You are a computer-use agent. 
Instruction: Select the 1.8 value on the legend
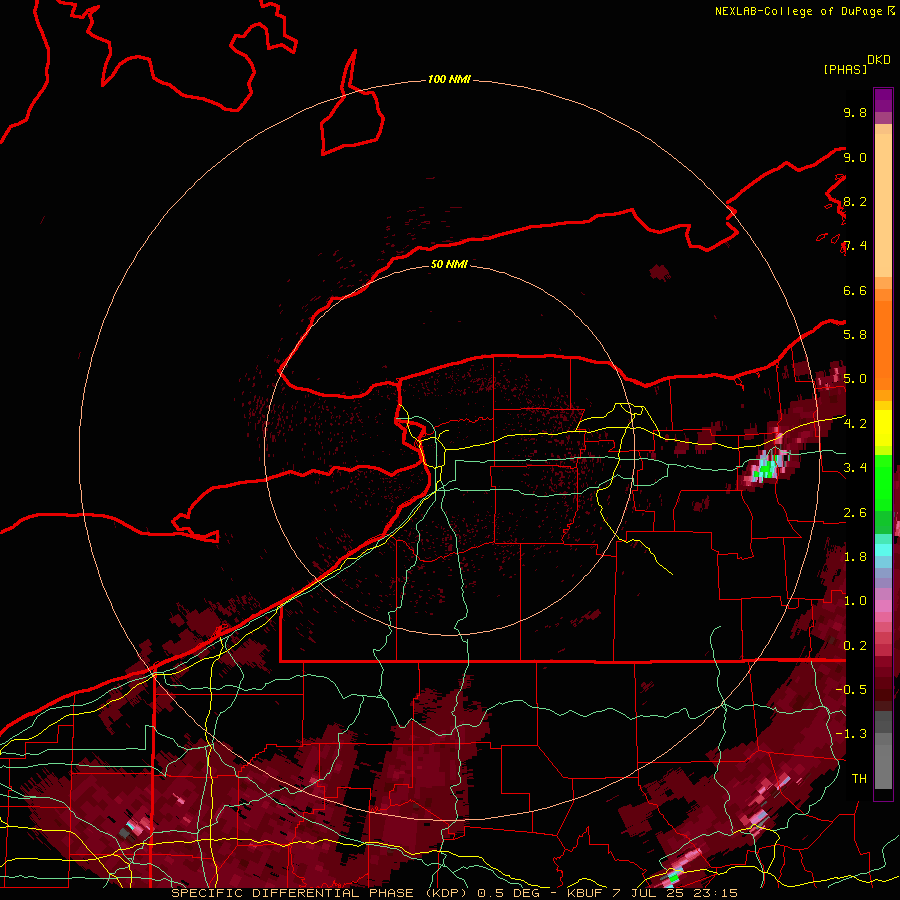pos(855,556)
